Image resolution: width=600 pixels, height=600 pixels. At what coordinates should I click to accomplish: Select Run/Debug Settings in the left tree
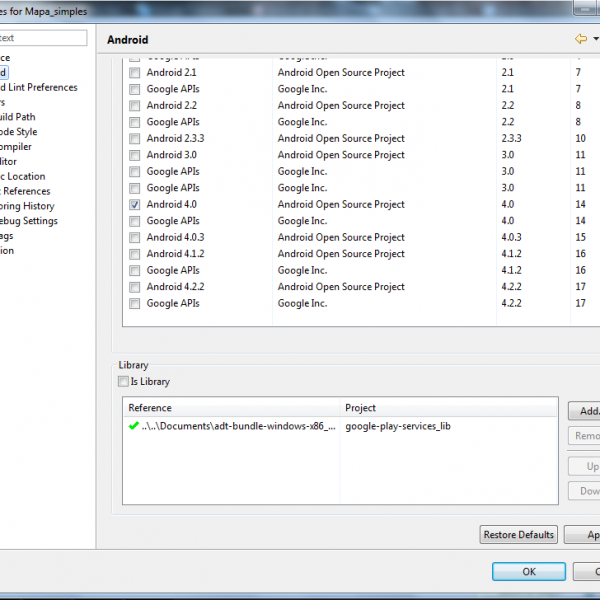pos(29,221)
